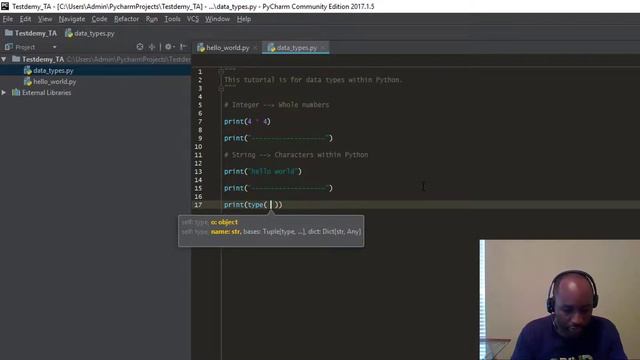
Task: Click docstring text on line 2
Action: click(313, 80)
